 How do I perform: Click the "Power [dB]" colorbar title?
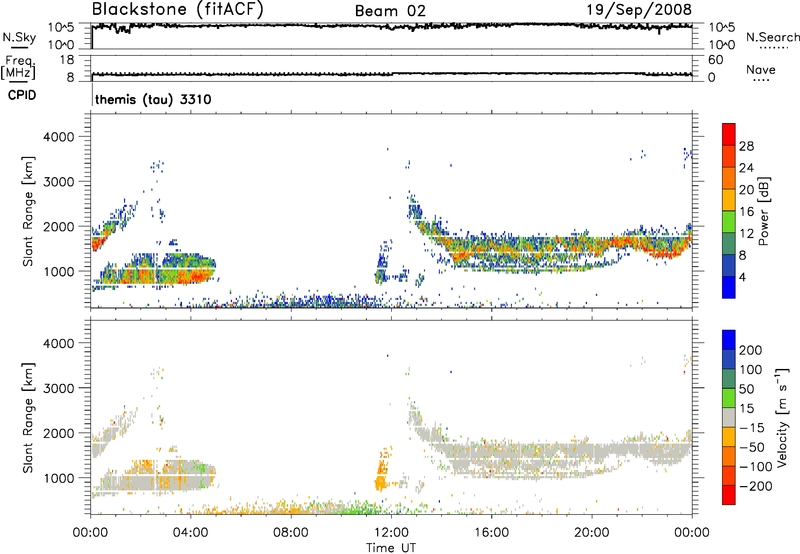point(764,211)
